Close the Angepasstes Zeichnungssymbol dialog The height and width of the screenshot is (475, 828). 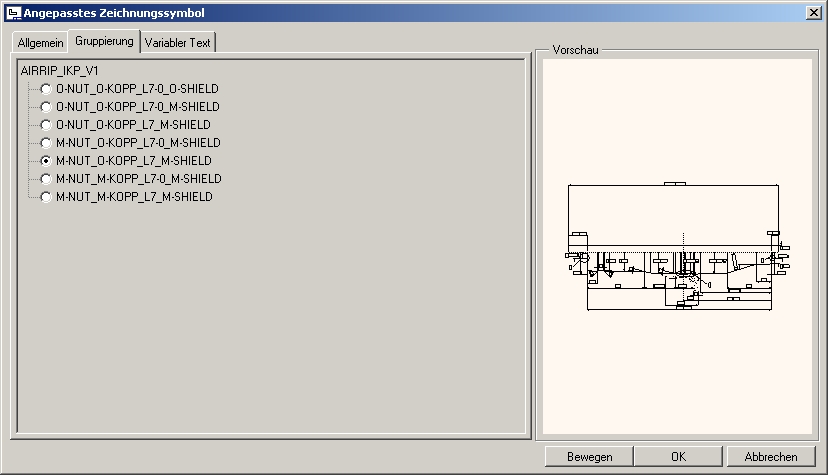[x=814, y=13]
